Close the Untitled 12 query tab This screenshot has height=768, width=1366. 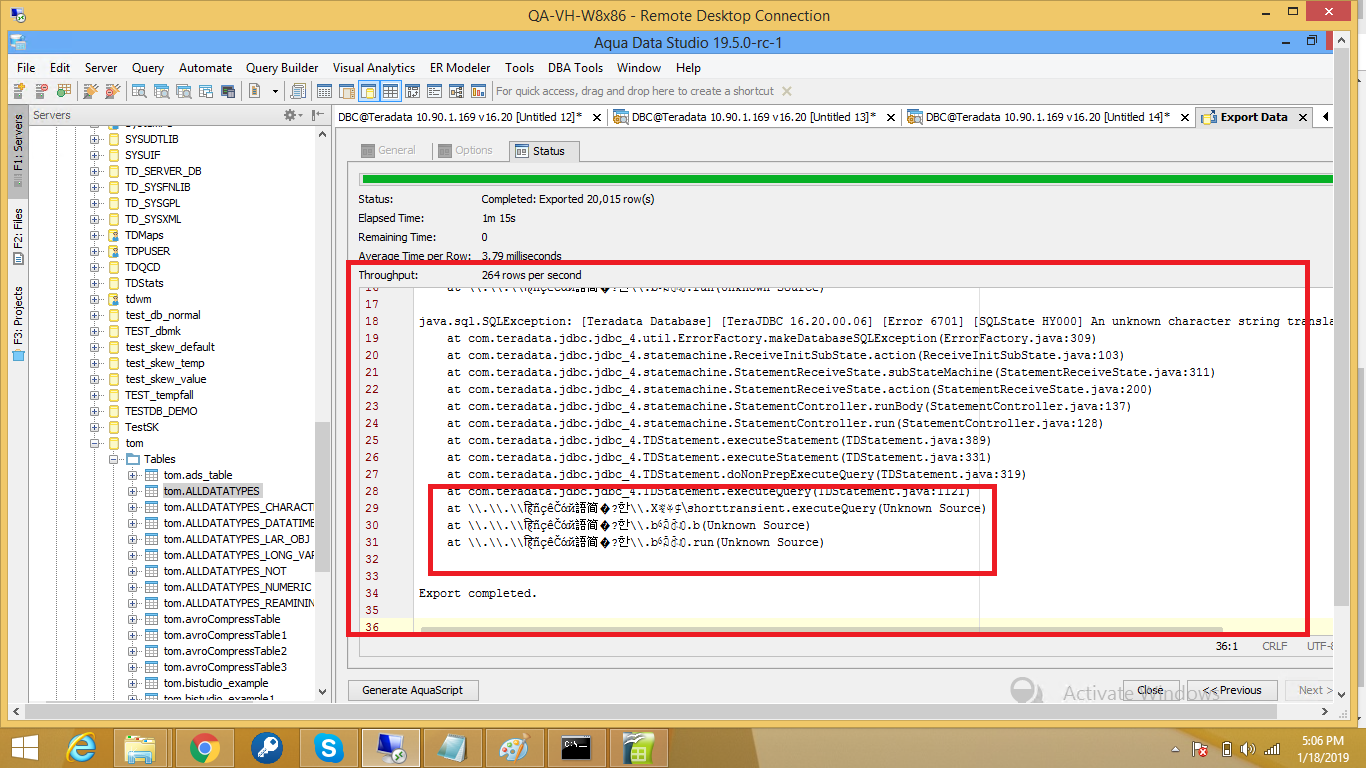click(597, 117)
